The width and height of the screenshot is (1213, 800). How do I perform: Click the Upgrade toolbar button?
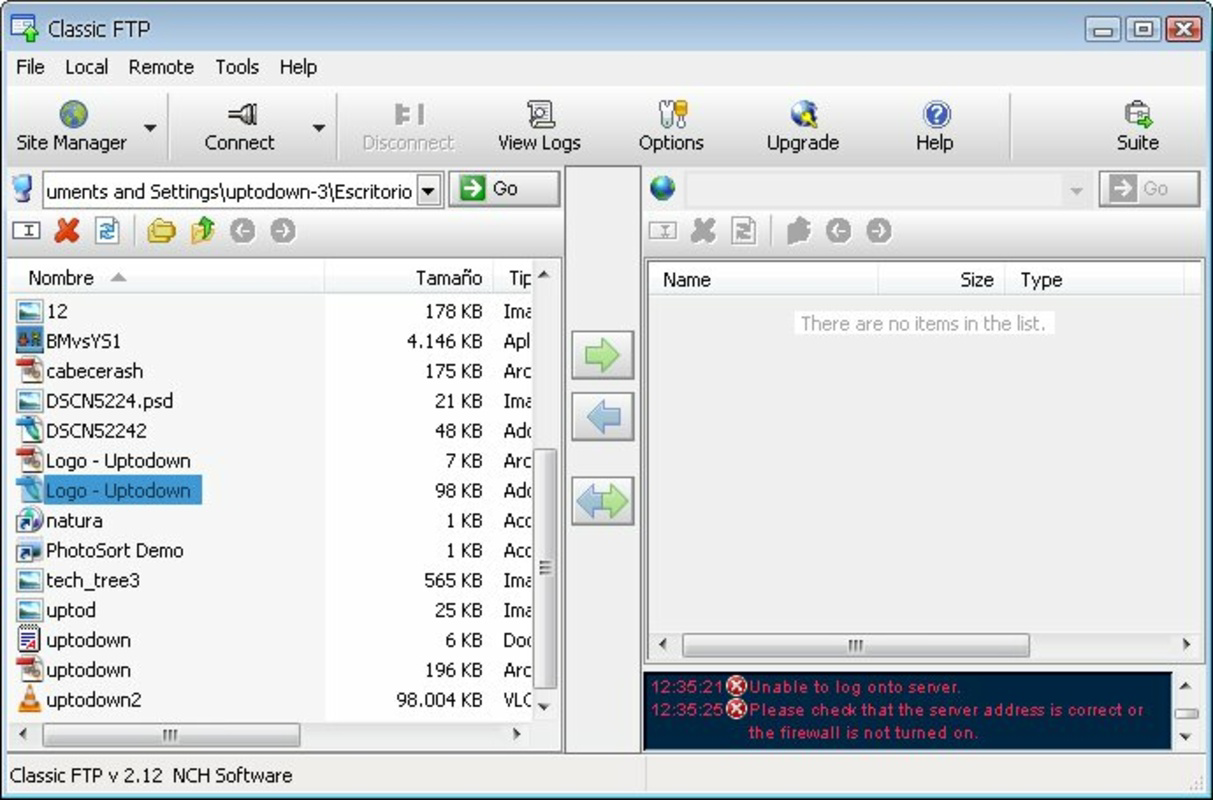(x=802, y=127)
